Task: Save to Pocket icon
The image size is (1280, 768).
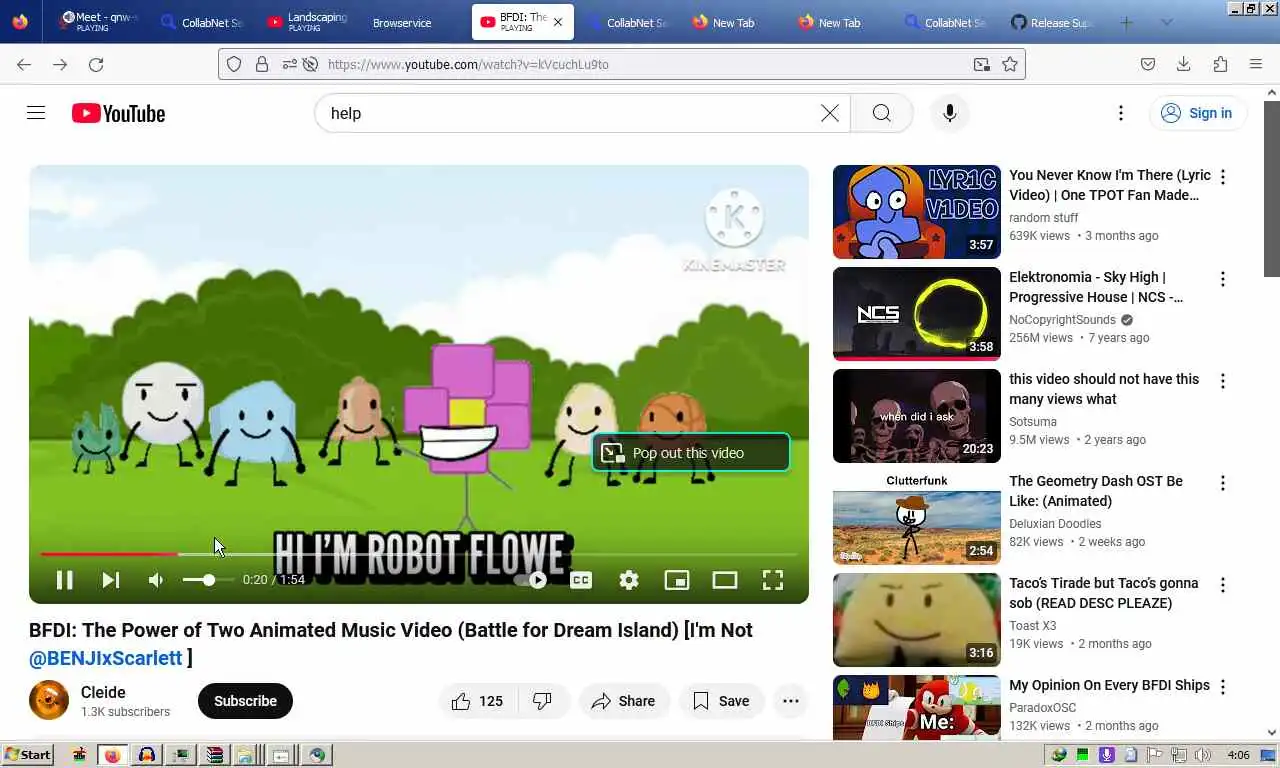Action: 1148,64
